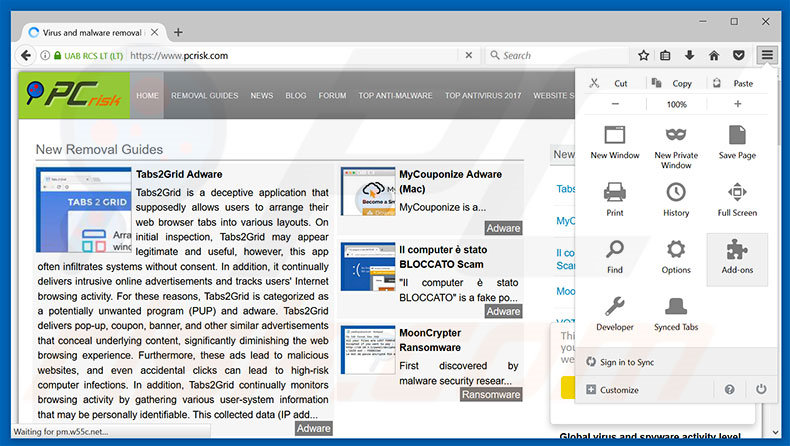
Task: Open REMOVAL GUIDES nav item
Action: tap(205, 95)
